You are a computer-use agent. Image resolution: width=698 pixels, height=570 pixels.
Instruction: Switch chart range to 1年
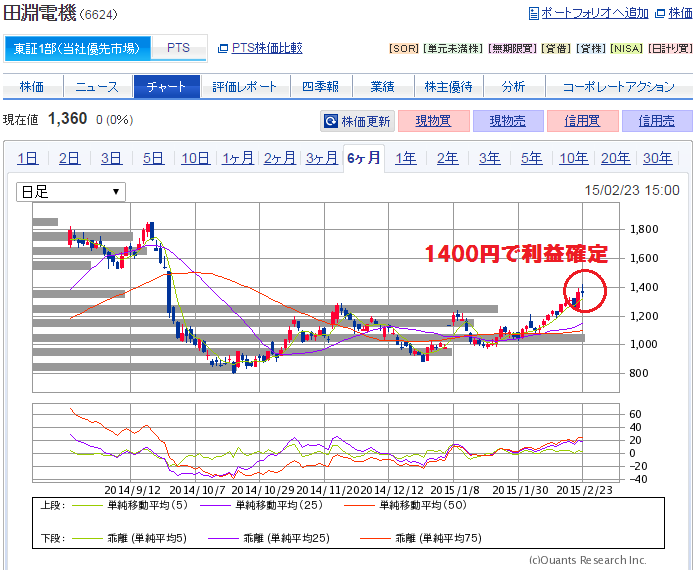pos(406,158)
